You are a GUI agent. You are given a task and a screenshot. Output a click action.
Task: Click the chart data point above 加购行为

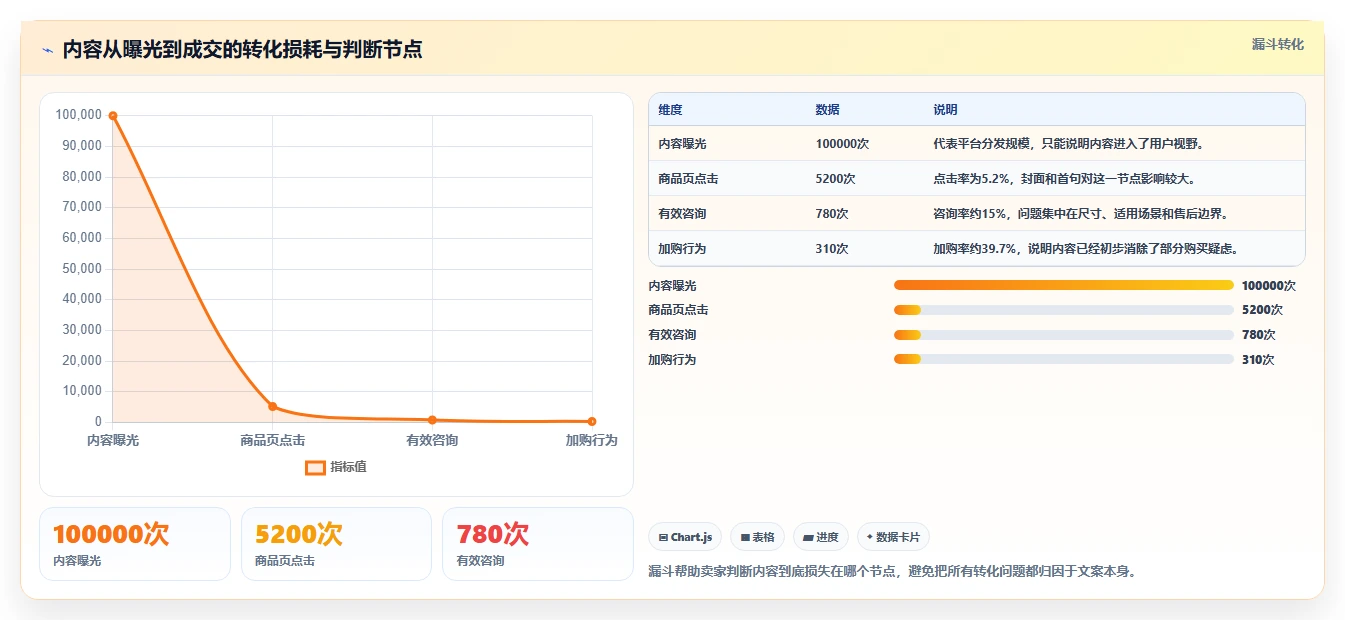coord(592,421)
